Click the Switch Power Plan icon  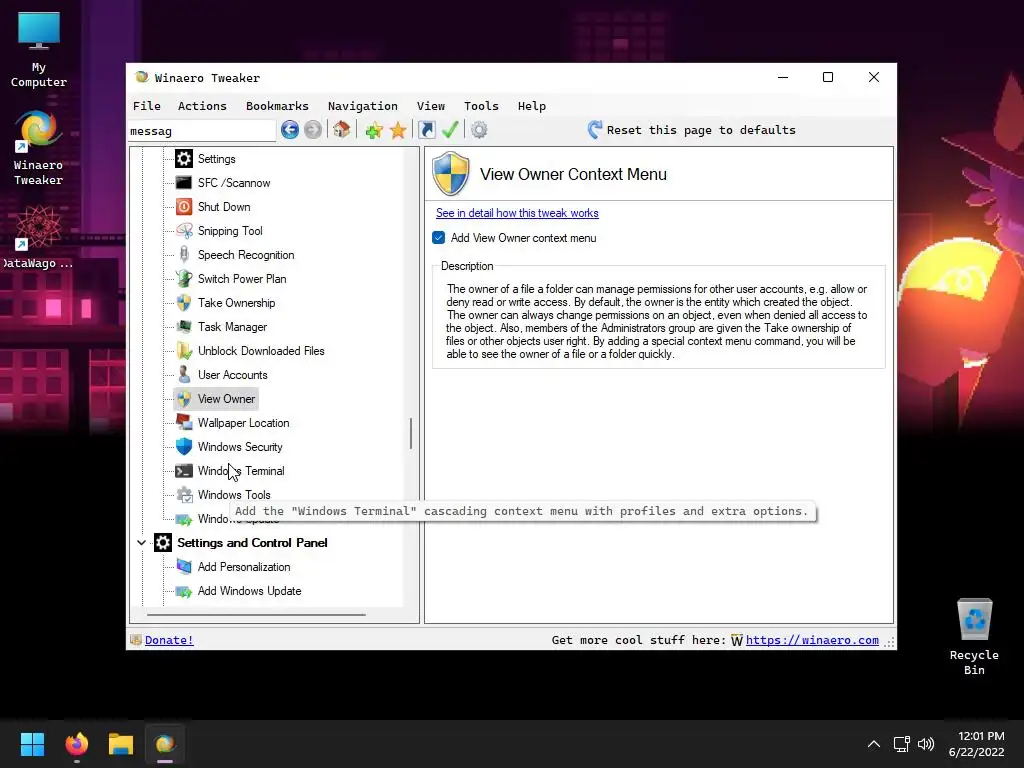tap(184, 279)
